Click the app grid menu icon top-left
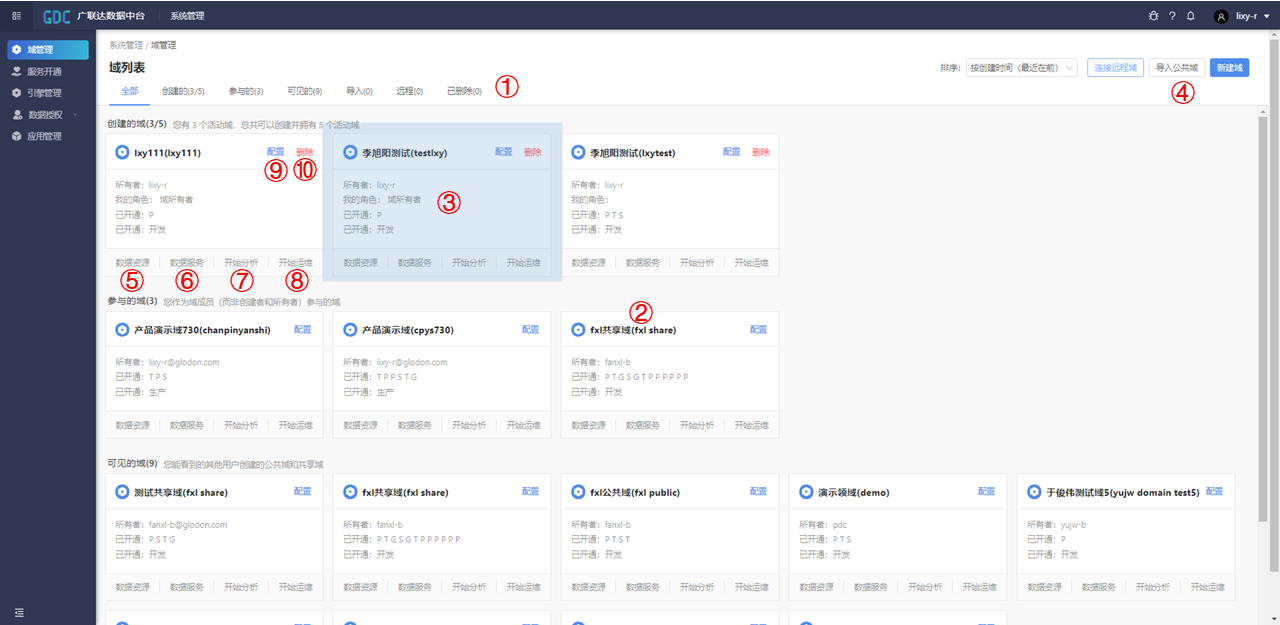This screenshot has width=1280, height=625. pyautogui.click(x=16, y=16)
